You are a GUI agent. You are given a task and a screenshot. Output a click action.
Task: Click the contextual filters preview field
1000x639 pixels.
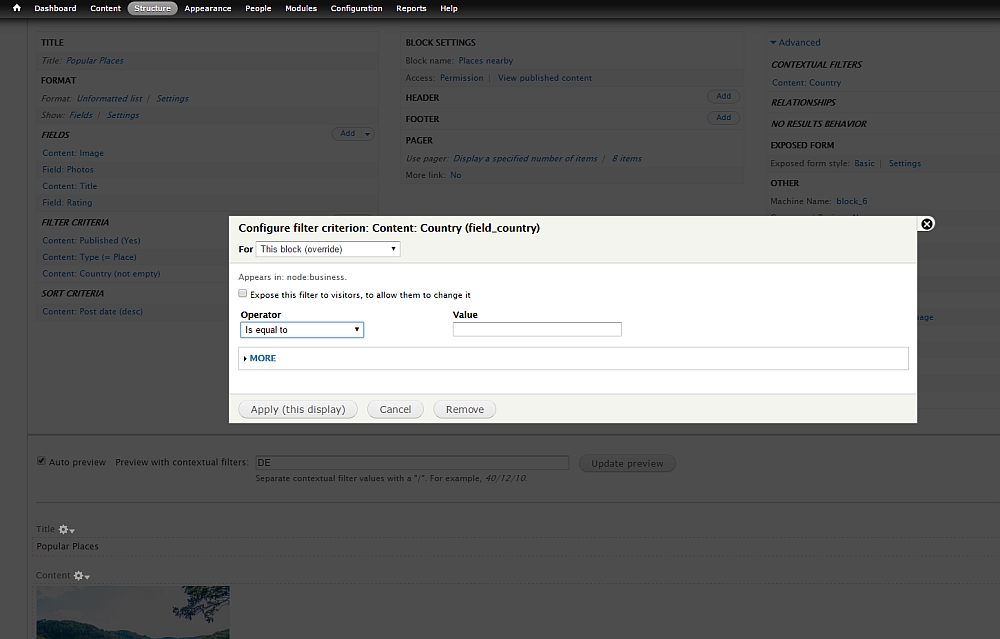pos(412,463)
